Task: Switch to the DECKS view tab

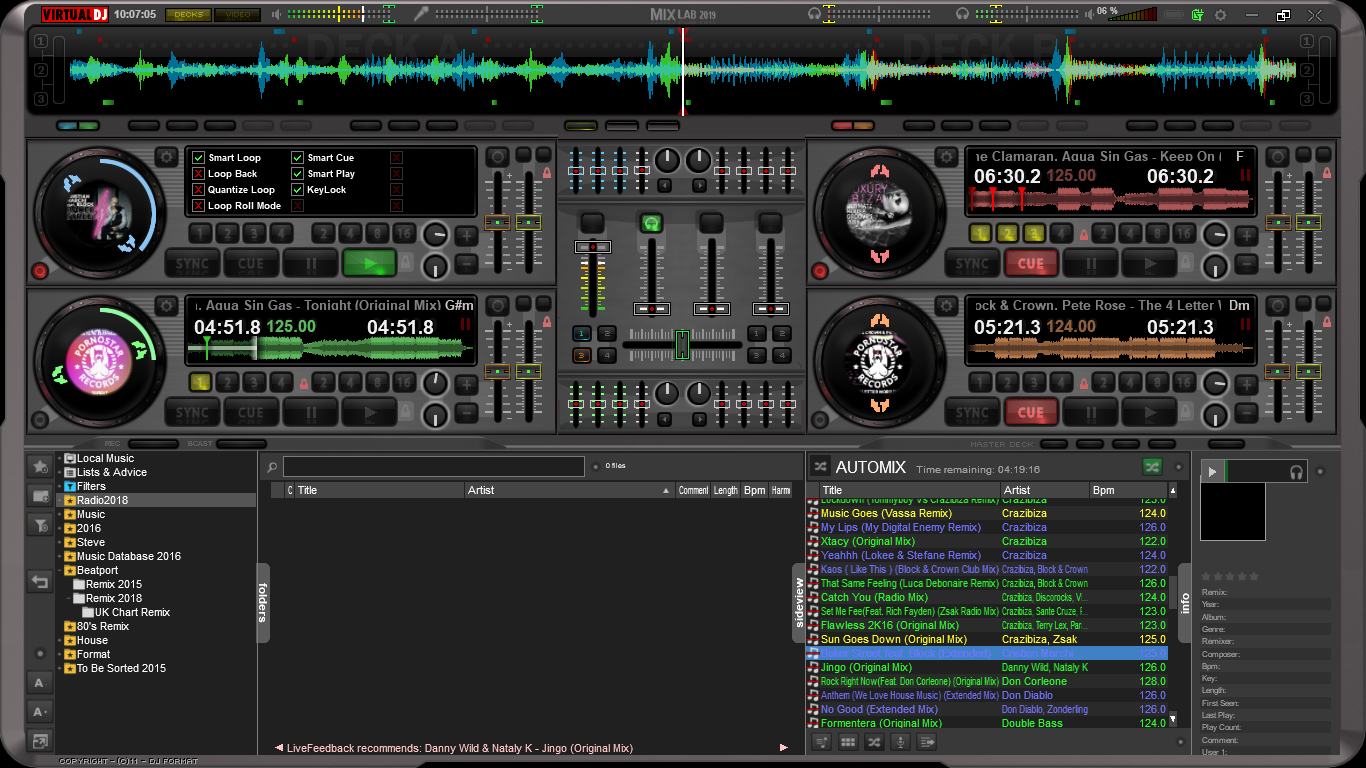Action: coord(187,15)
